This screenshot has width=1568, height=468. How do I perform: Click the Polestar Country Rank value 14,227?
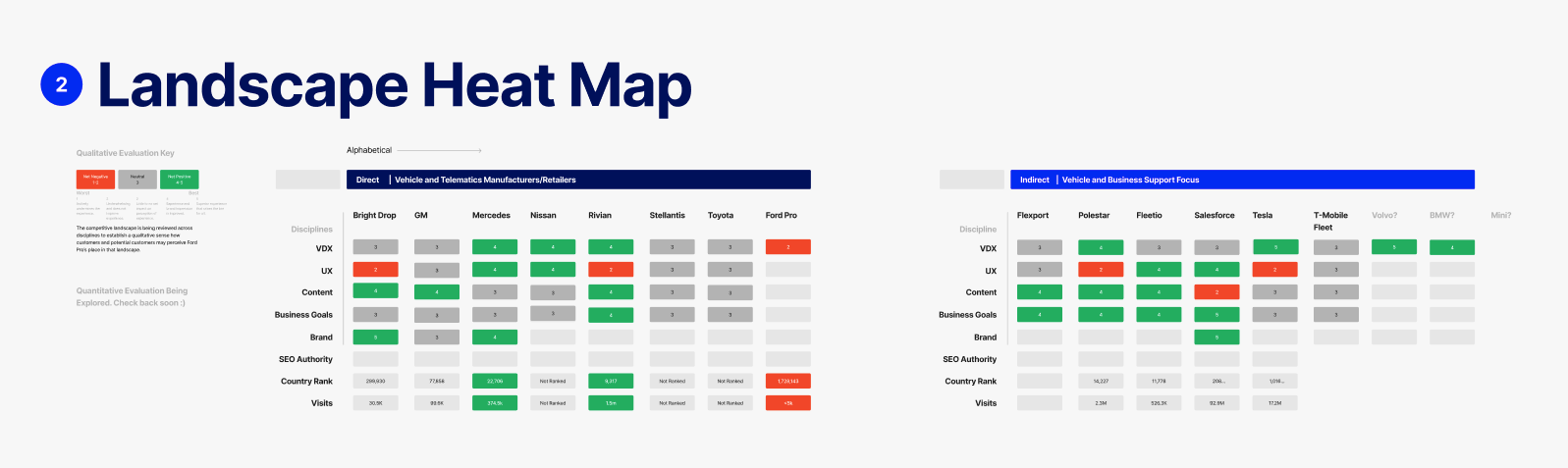point(1101,381)
